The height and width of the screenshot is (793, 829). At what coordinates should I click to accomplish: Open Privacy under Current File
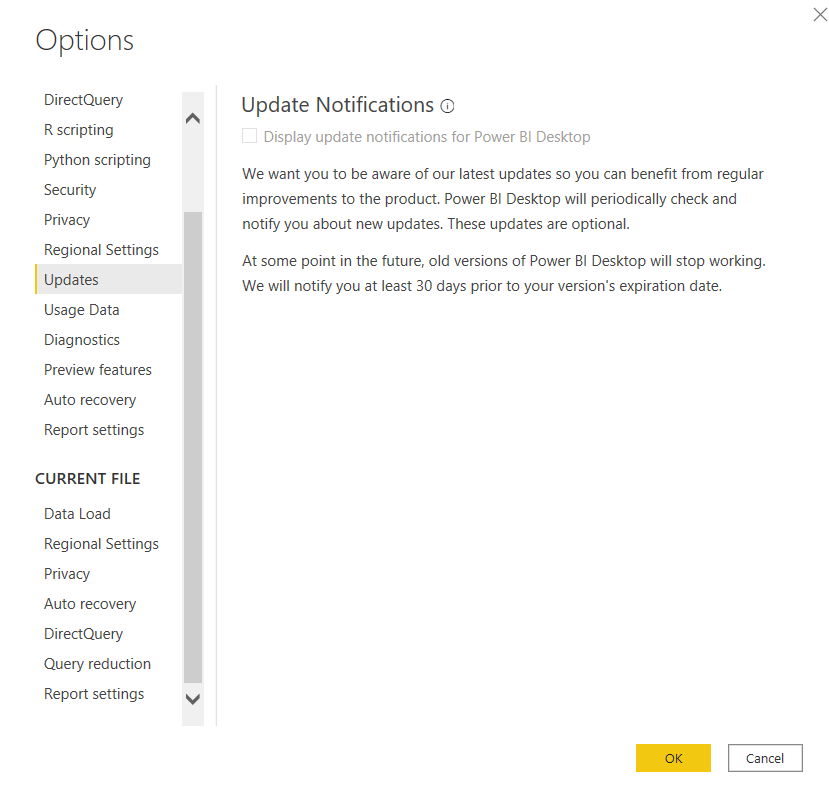pyautogui.click(x=67, y=574)
